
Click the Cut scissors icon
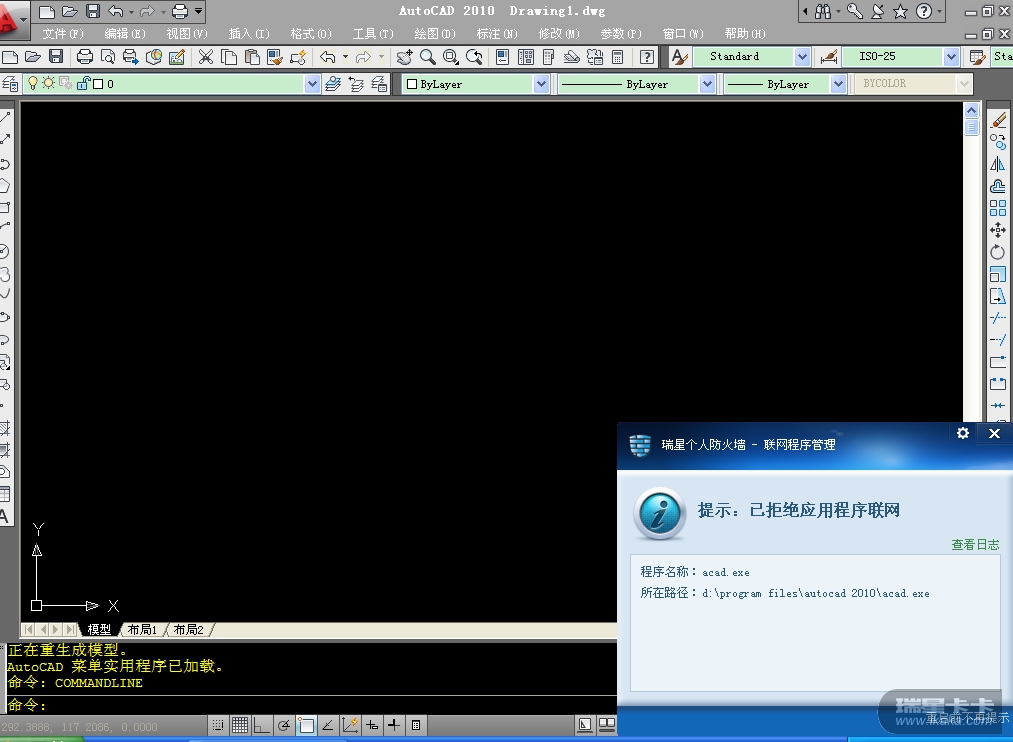coord(205,57)
